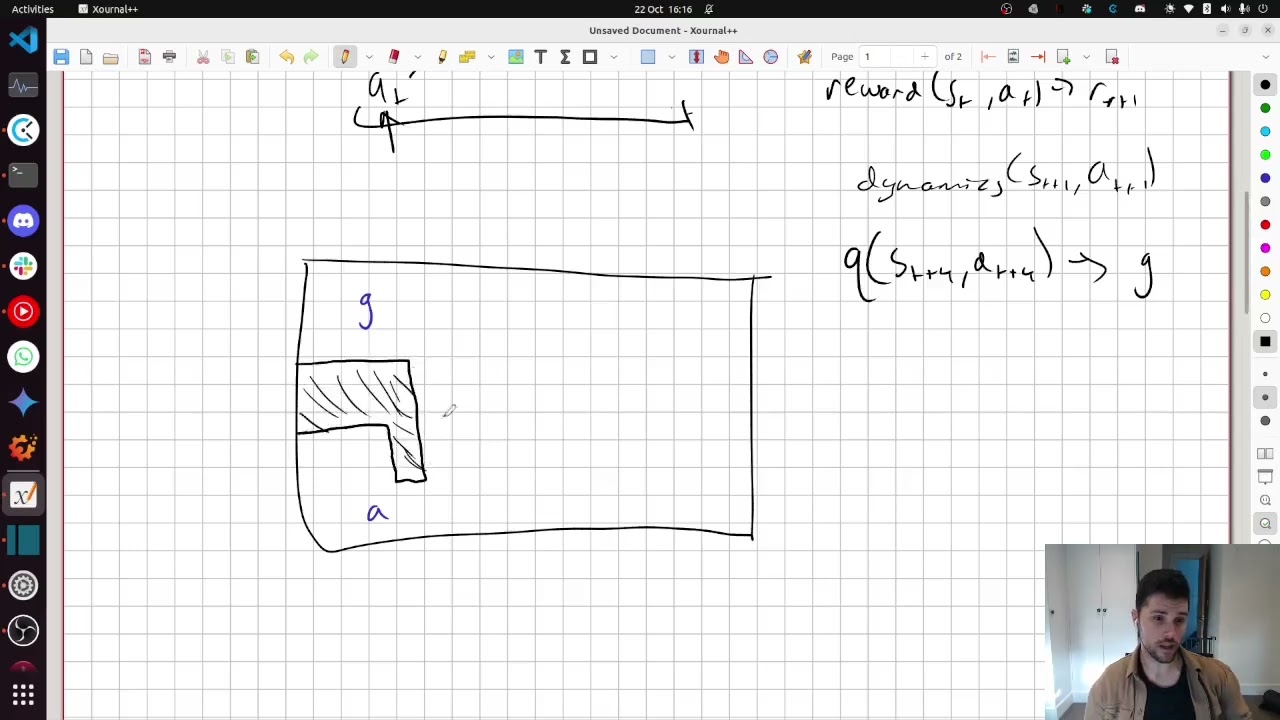The width and height of the screenshot is (1280, 720).
Task: Create a new document in Xournal++
Action: pos(86,57)
